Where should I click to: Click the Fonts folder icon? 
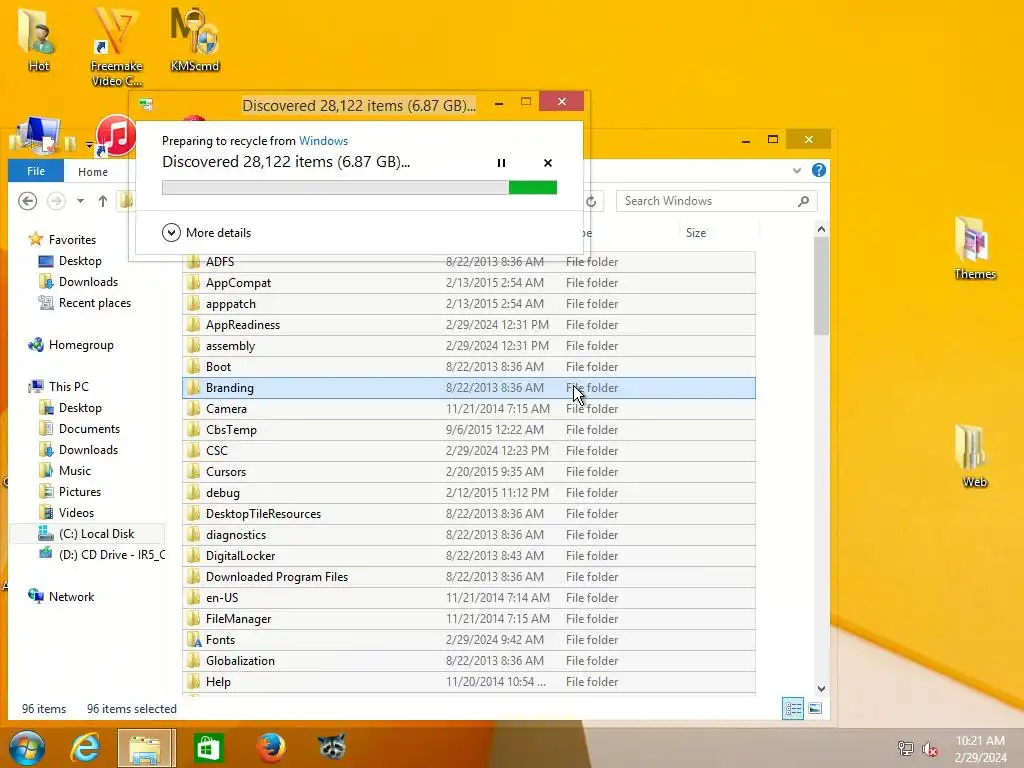pos(193,639)
